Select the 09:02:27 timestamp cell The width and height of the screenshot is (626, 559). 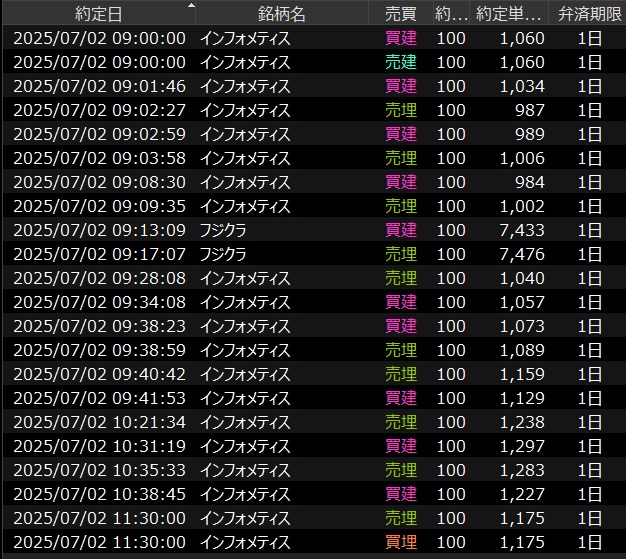click(x=99, y=110)
